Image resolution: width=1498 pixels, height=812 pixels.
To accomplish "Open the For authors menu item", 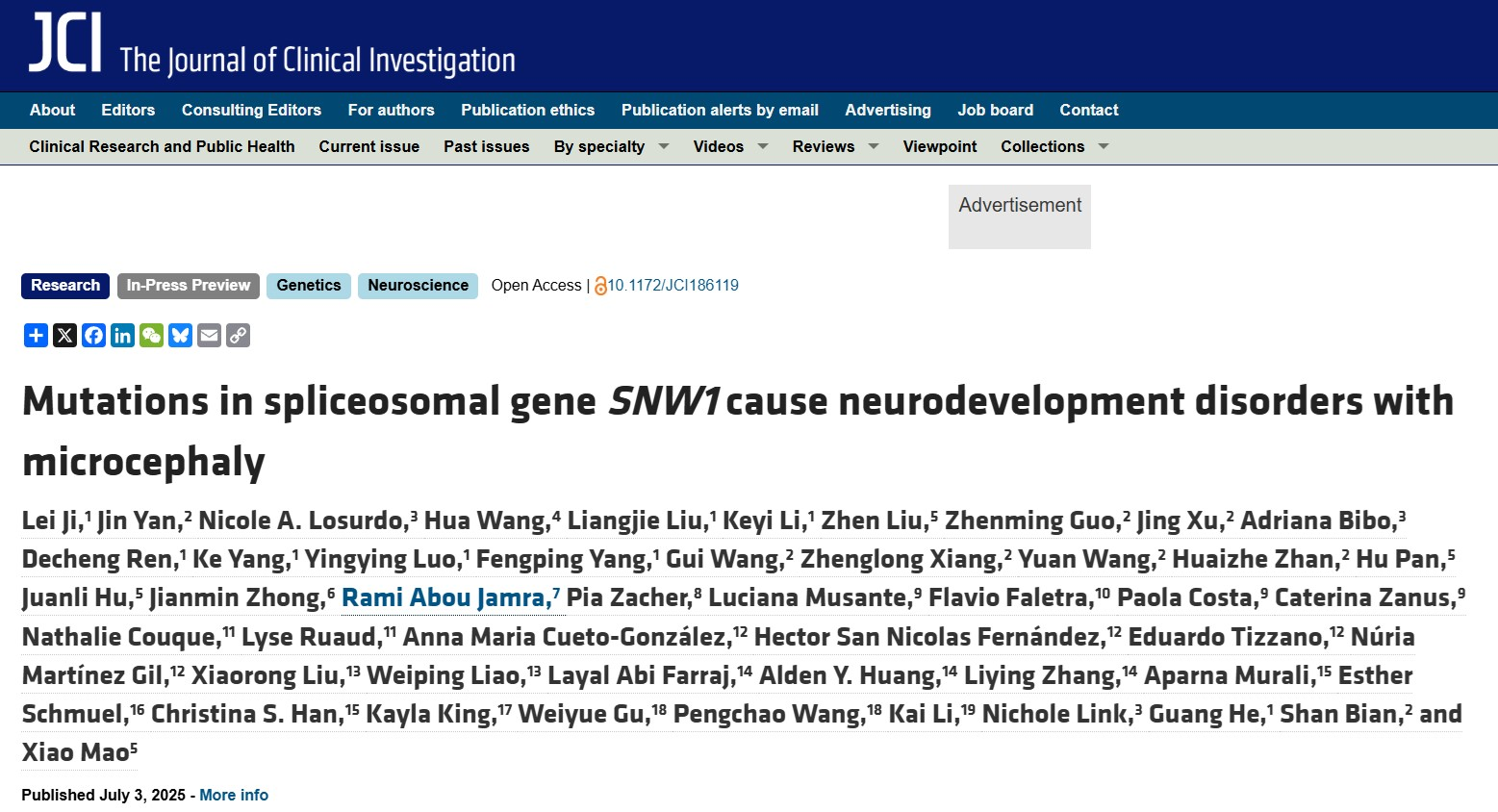I will tap(391, 110).
